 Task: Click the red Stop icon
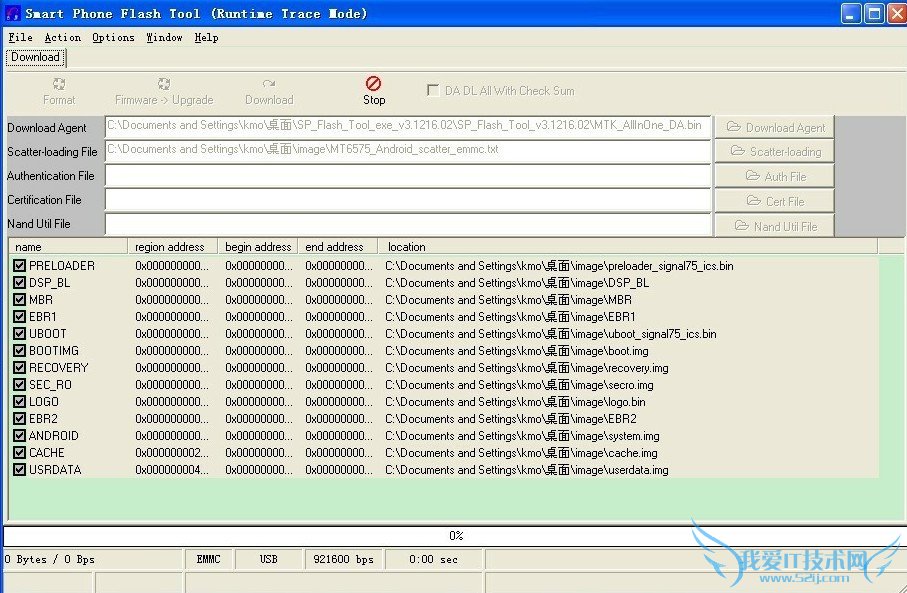[373, 84]
